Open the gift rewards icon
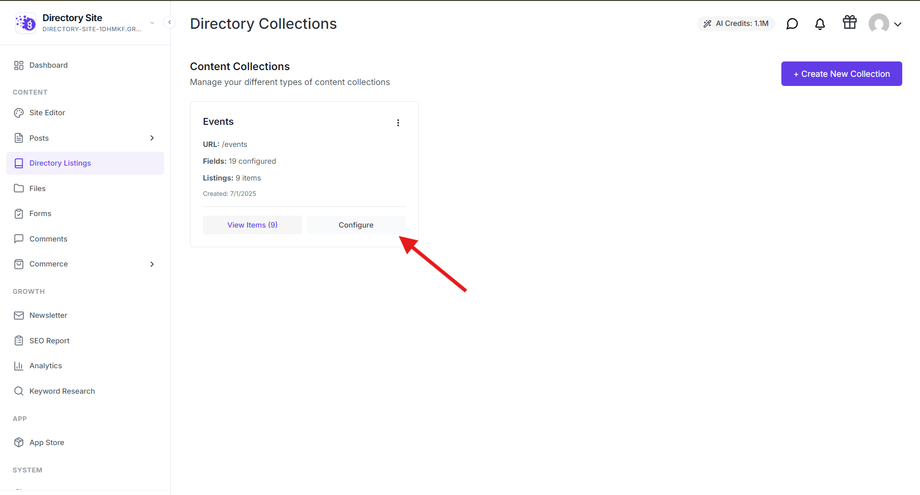The width and height of the screenshot is (920, 495). tap(850, 22)
